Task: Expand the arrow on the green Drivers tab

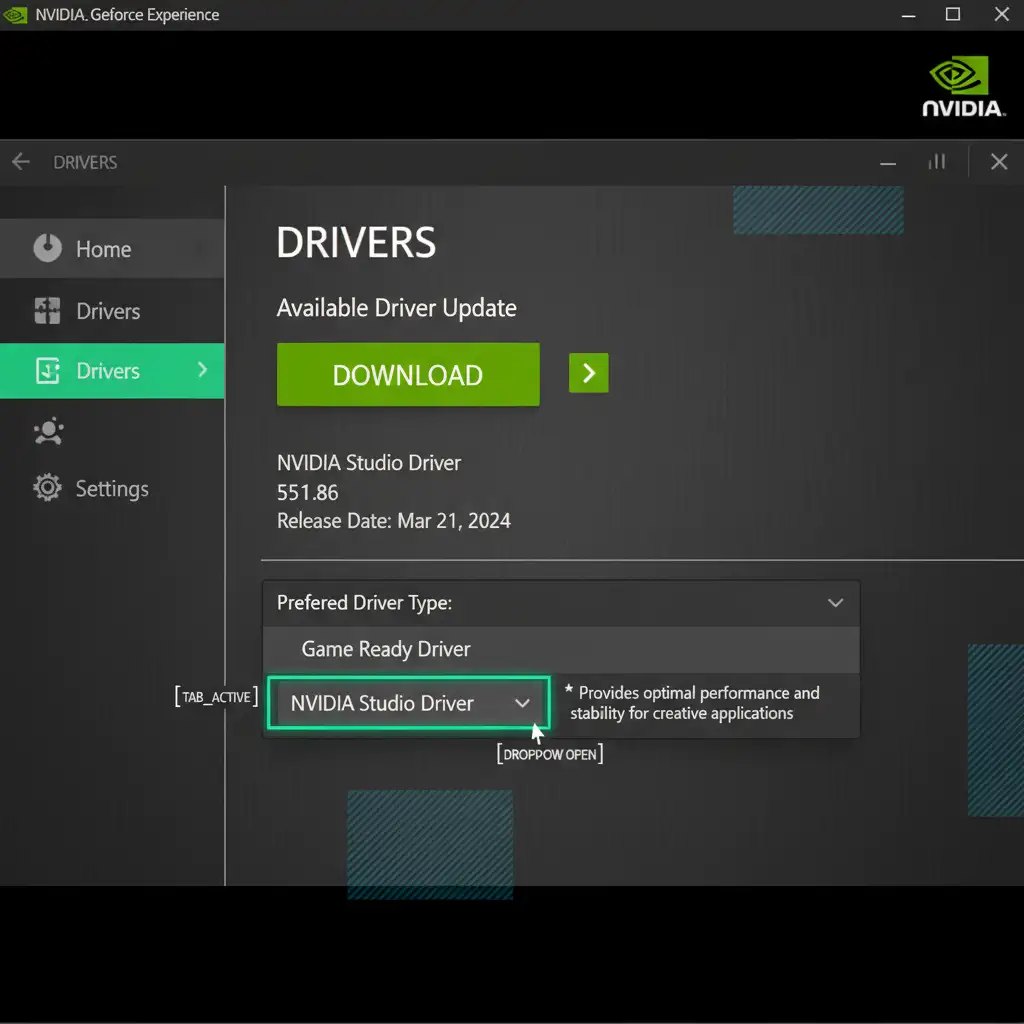Action: 203,370
